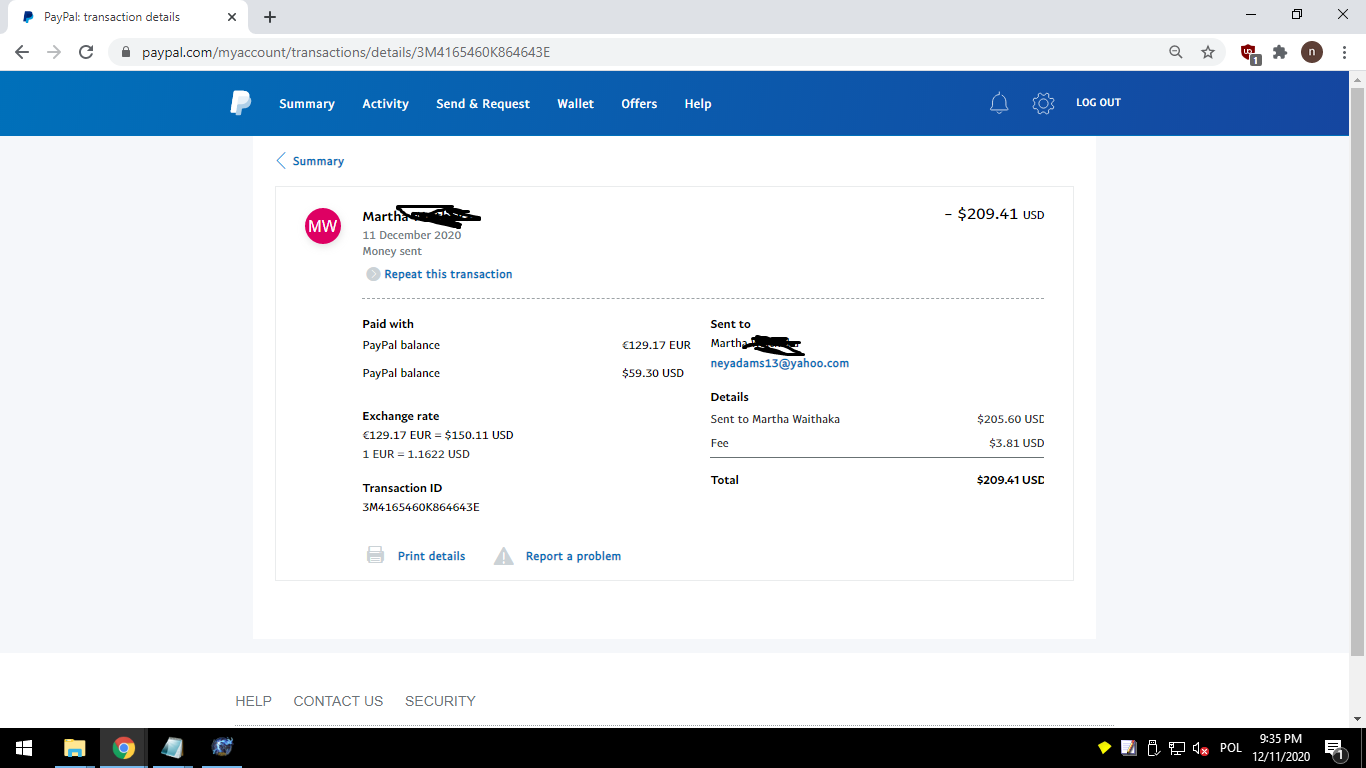The image size is (1366, 768).
Task: Open the Chrome extensions puzzle icon
Action: pos(1280,52)
